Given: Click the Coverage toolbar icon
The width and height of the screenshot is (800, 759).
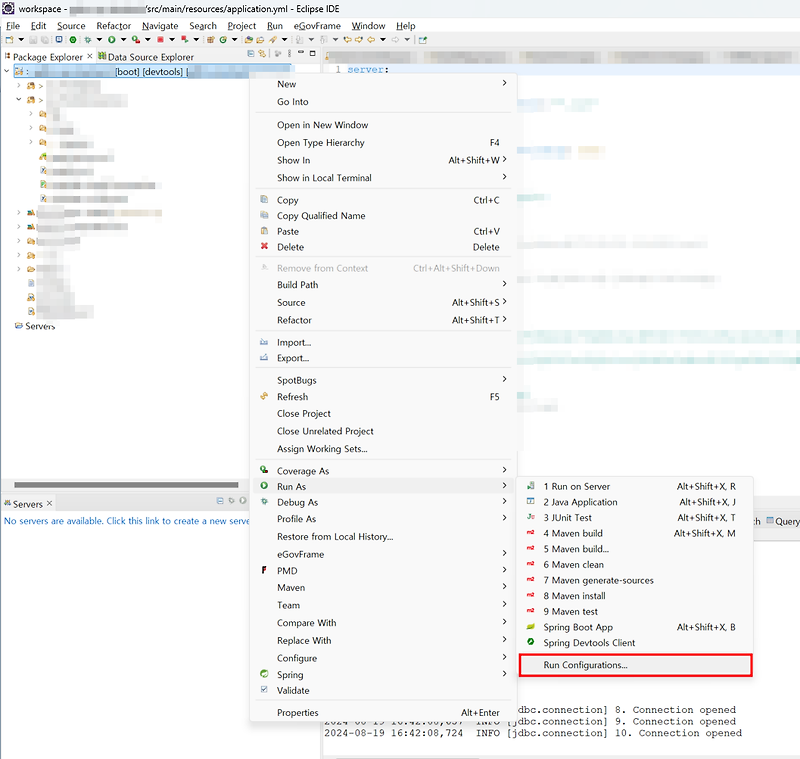Looking at the screenshot, I should (136, 40).
